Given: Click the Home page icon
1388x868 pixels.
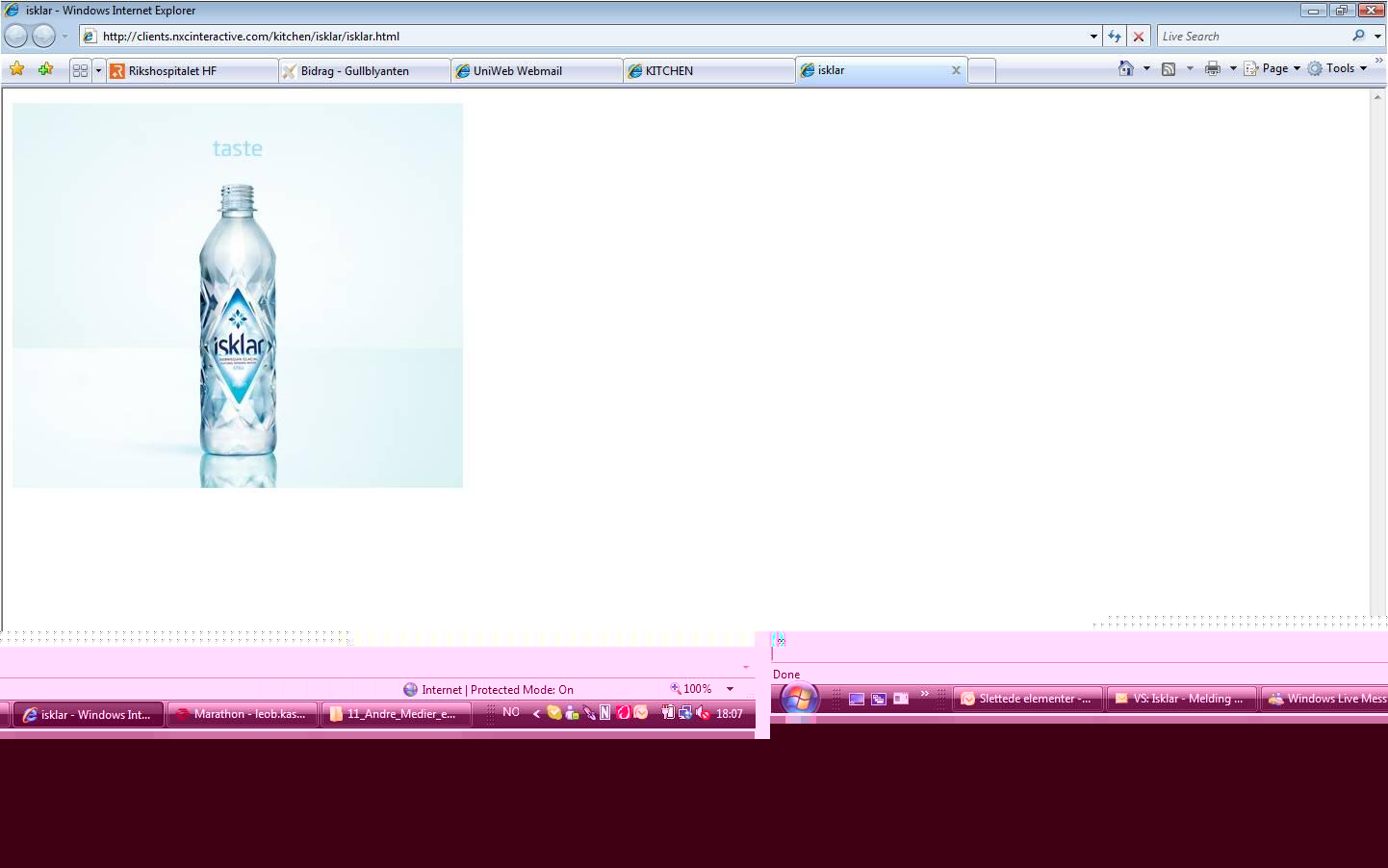Looking at the screenshot, I should click(1125, 68).
